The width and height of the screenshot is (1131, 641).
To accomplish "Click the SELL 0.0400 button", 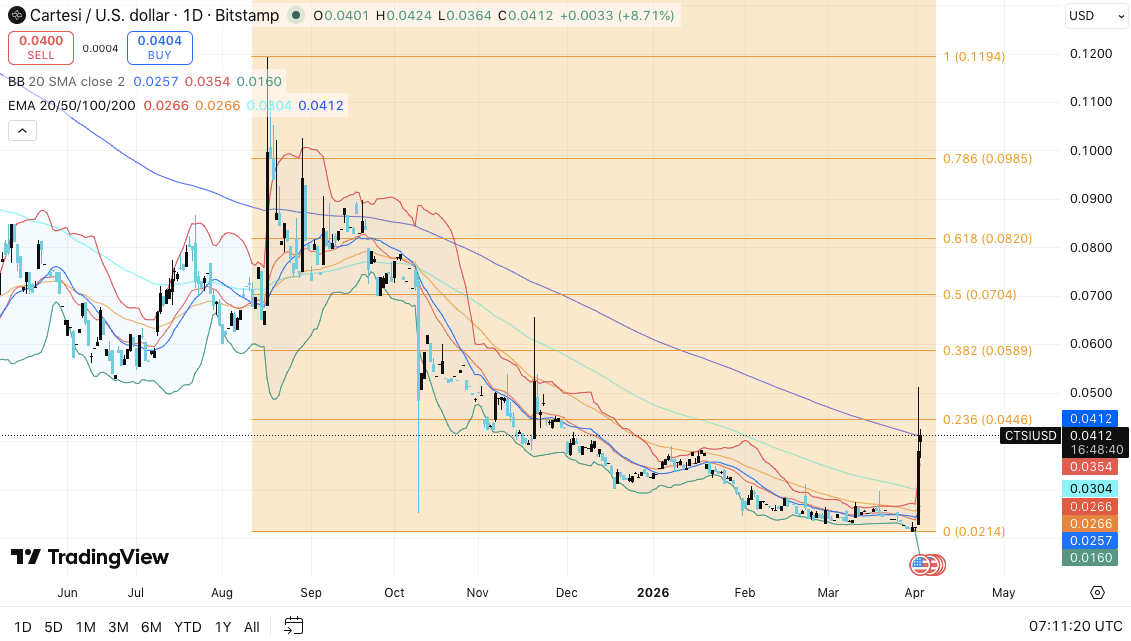I will pyautogui.click(x=40, y=48).
